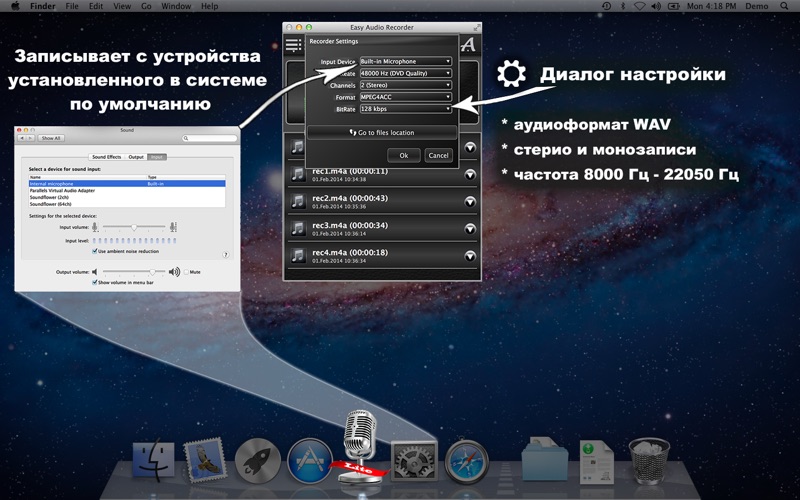The width and height of the screenshot is (800, 500).
Task: Open the Go menu
Action: [x=146, y=6]
